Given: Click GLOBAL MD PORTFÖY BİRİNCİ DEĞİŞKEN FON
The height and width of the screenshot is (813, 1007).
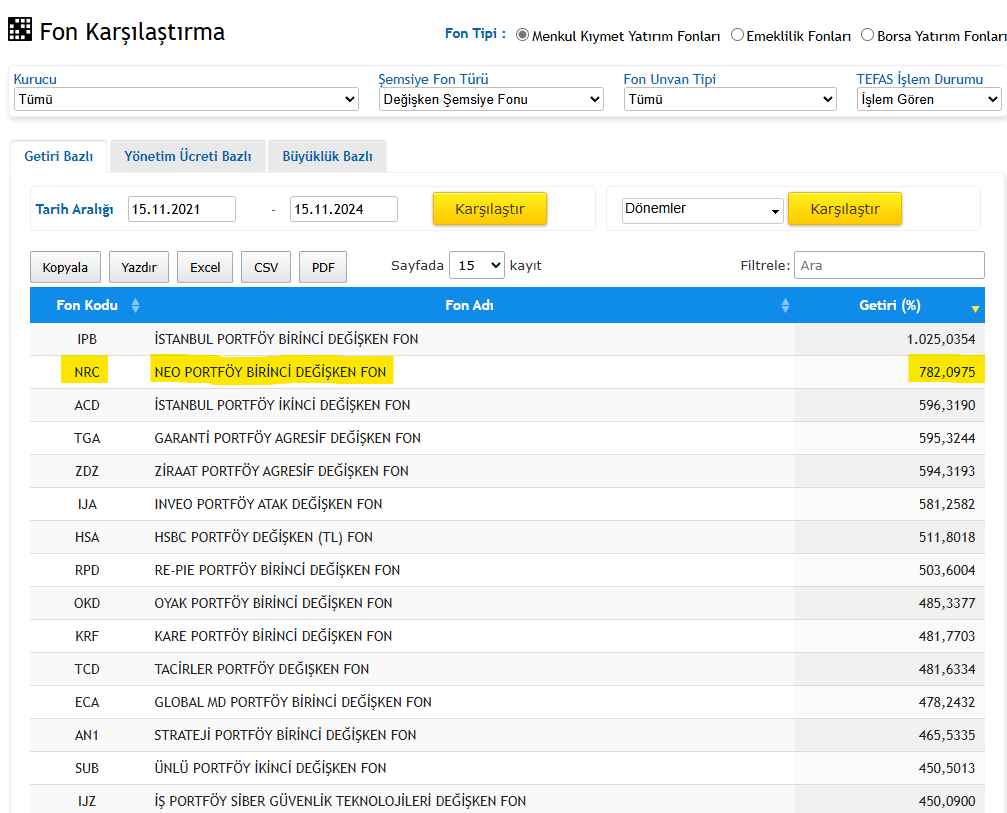Looking at the screenshot, I should click(293, 703).
